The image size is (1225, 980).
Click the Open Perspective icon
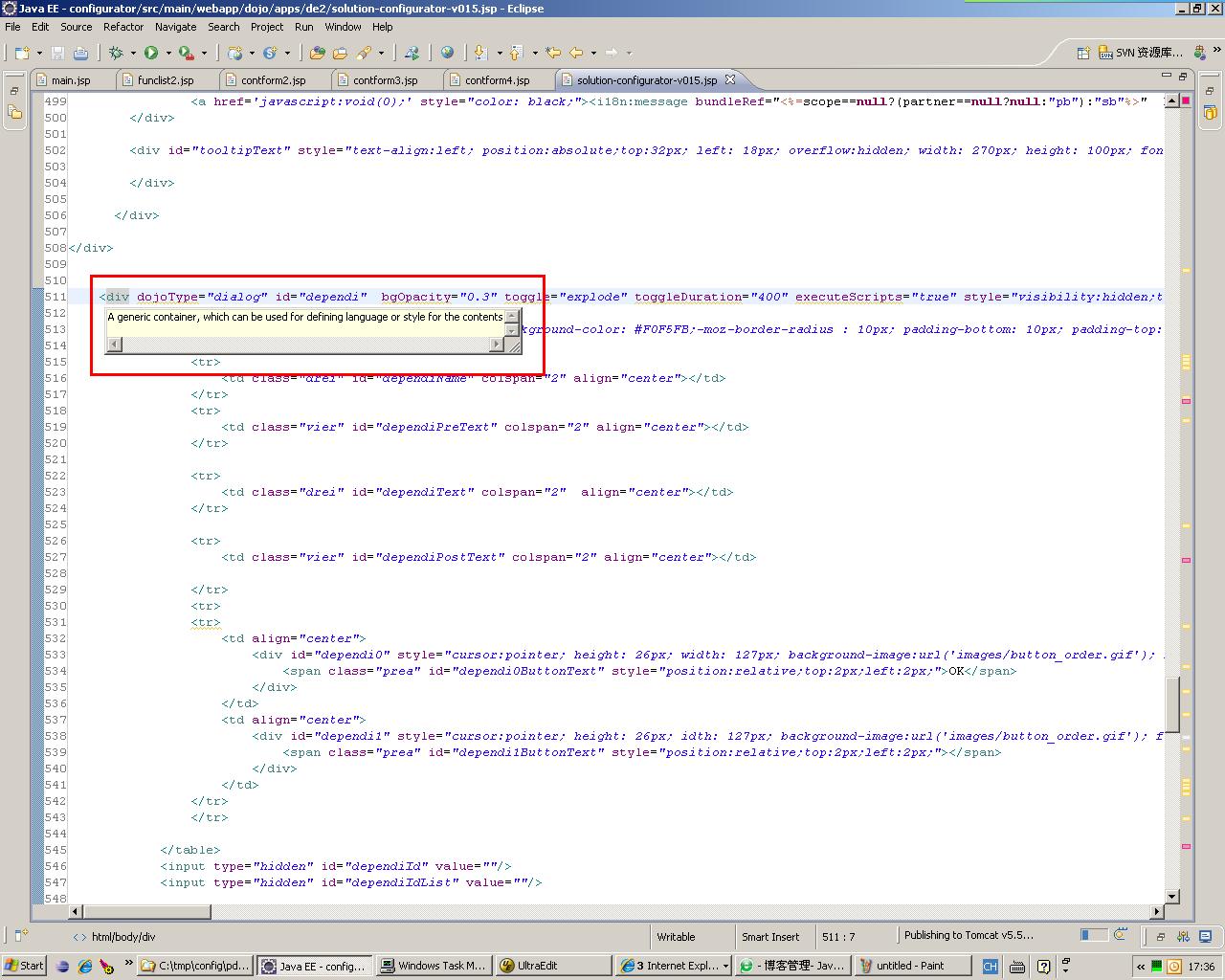[1083, 53]
